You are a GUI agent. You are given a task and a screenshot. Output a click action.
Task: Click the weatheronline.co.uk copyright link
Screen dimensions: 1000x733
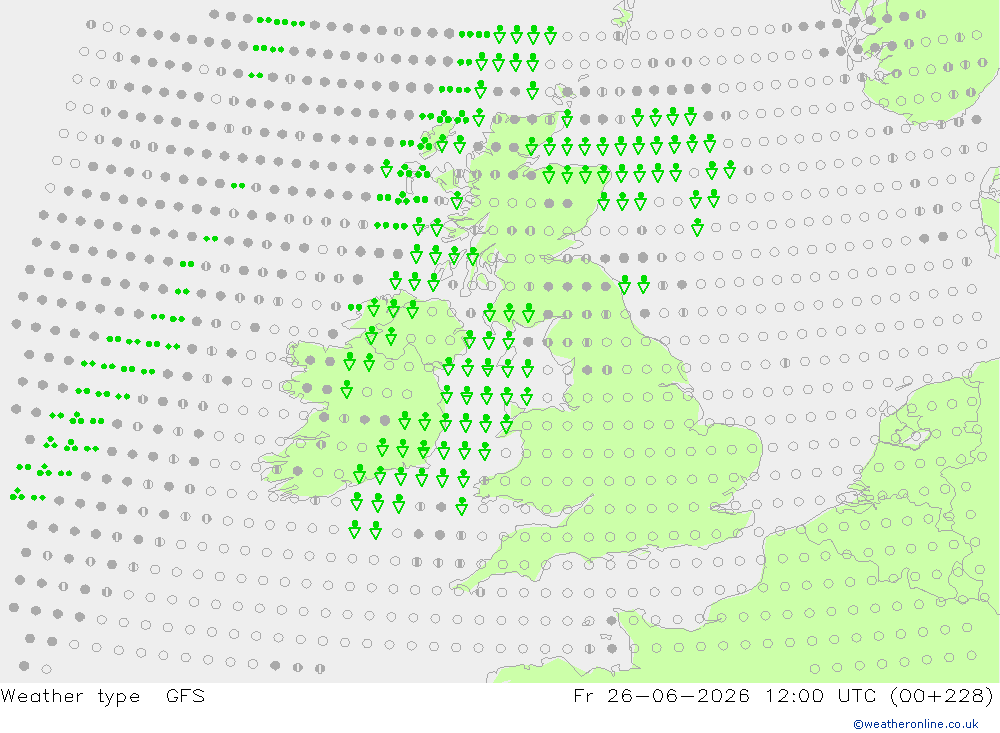[915, 724]
